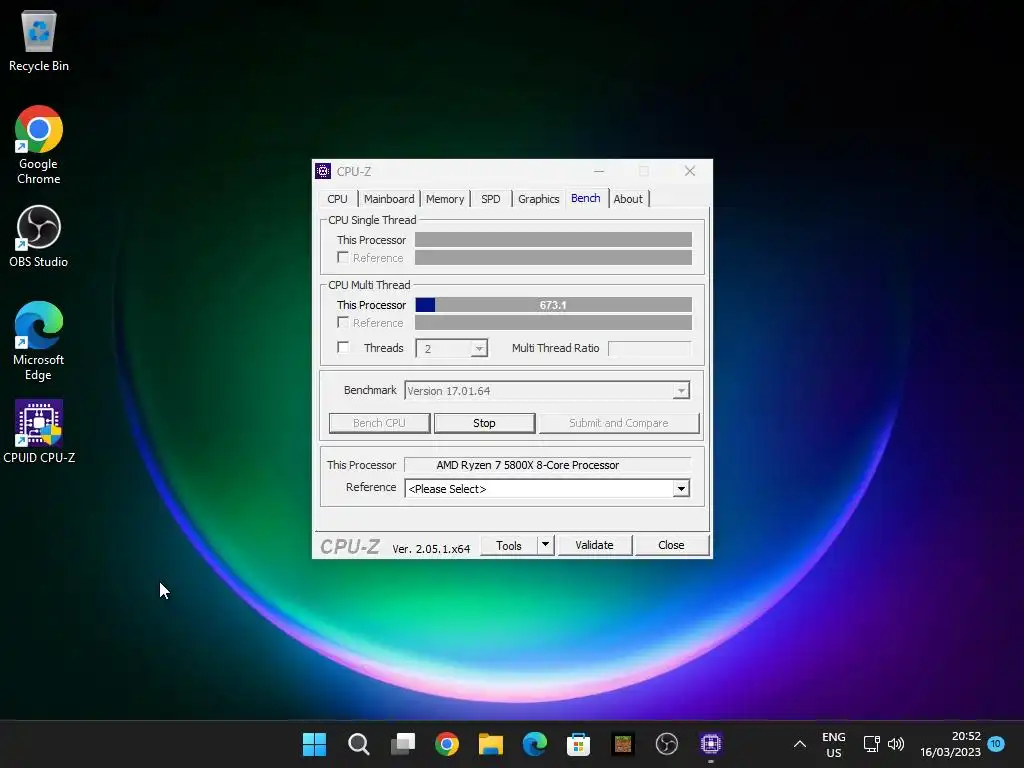
Task: Open Minecraft icon in taskbar
Action: point(623,744)
